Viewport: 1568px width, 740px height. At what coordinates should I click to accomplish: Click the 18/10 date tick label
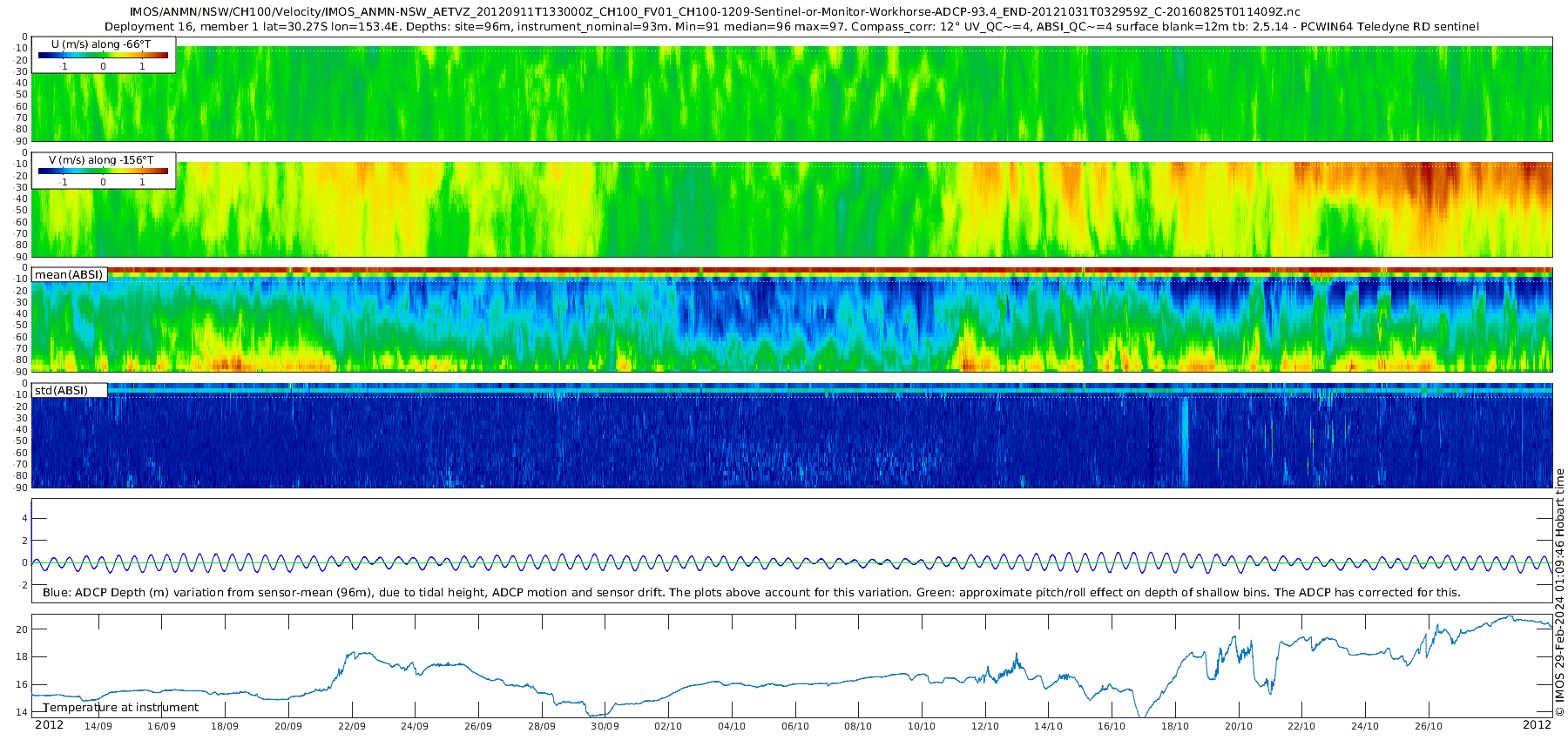pos(1175,726)
